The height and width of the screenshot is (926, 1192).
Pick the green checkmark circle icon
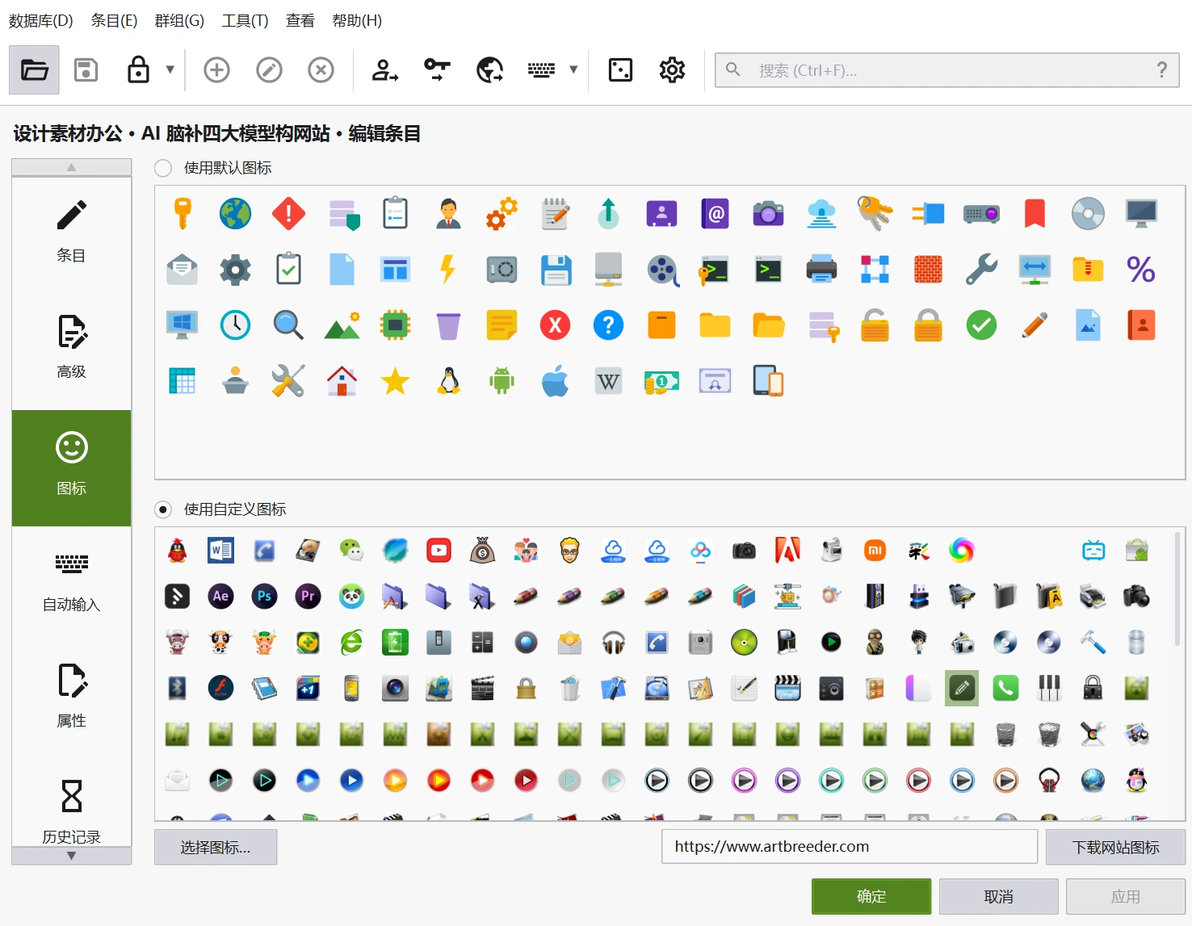(981, 325)
